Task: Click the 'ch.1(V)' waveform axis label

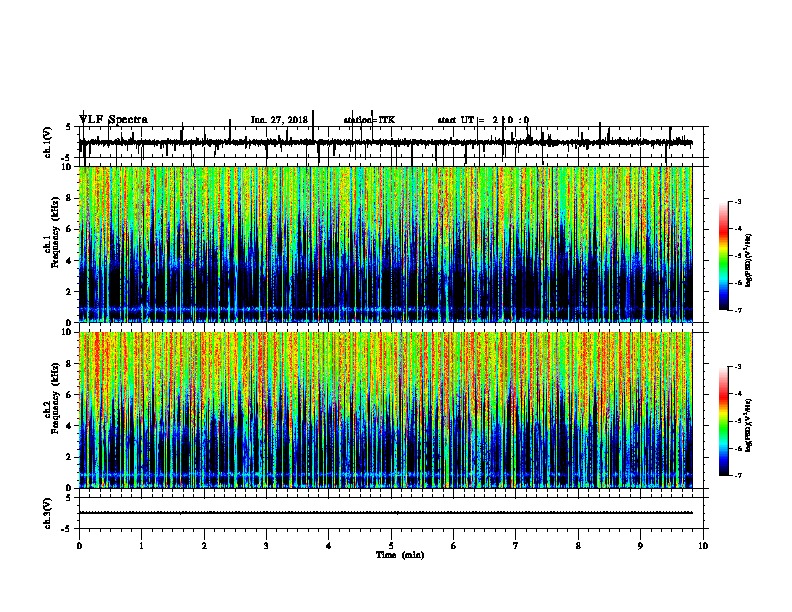Action: (48, 142)
